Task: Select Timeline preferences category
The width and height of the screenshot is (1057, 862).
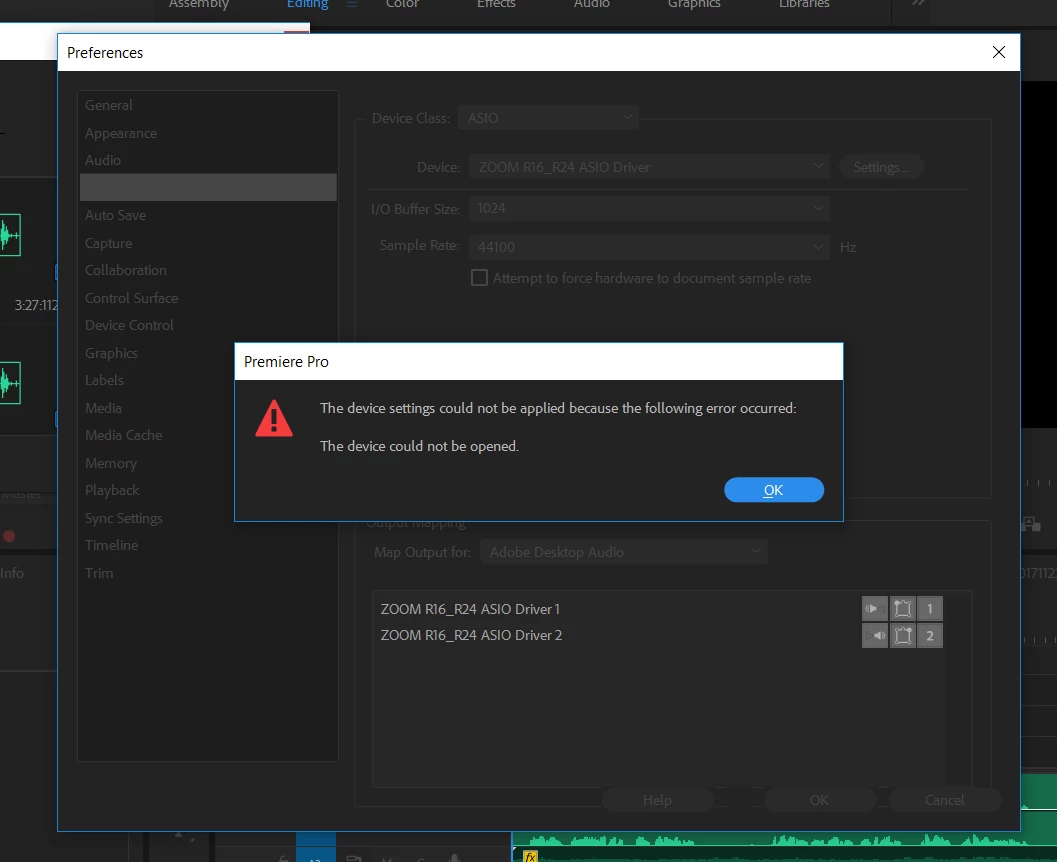Action: point(111,545)
